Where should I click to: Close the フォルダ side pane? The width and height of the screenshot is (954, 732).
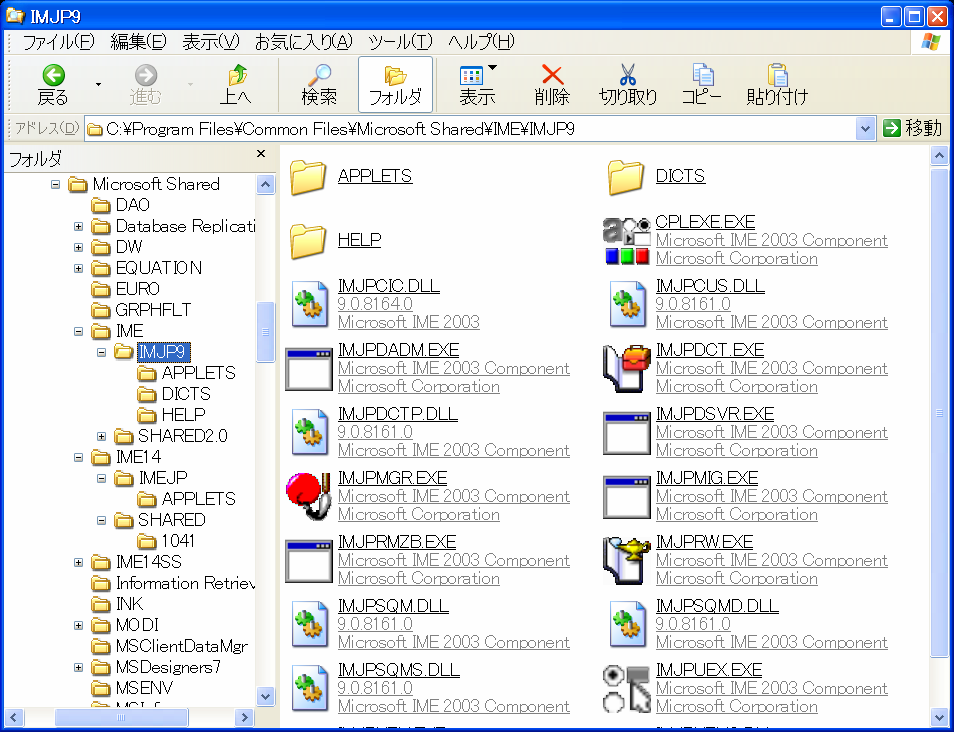tap(261, 154)
